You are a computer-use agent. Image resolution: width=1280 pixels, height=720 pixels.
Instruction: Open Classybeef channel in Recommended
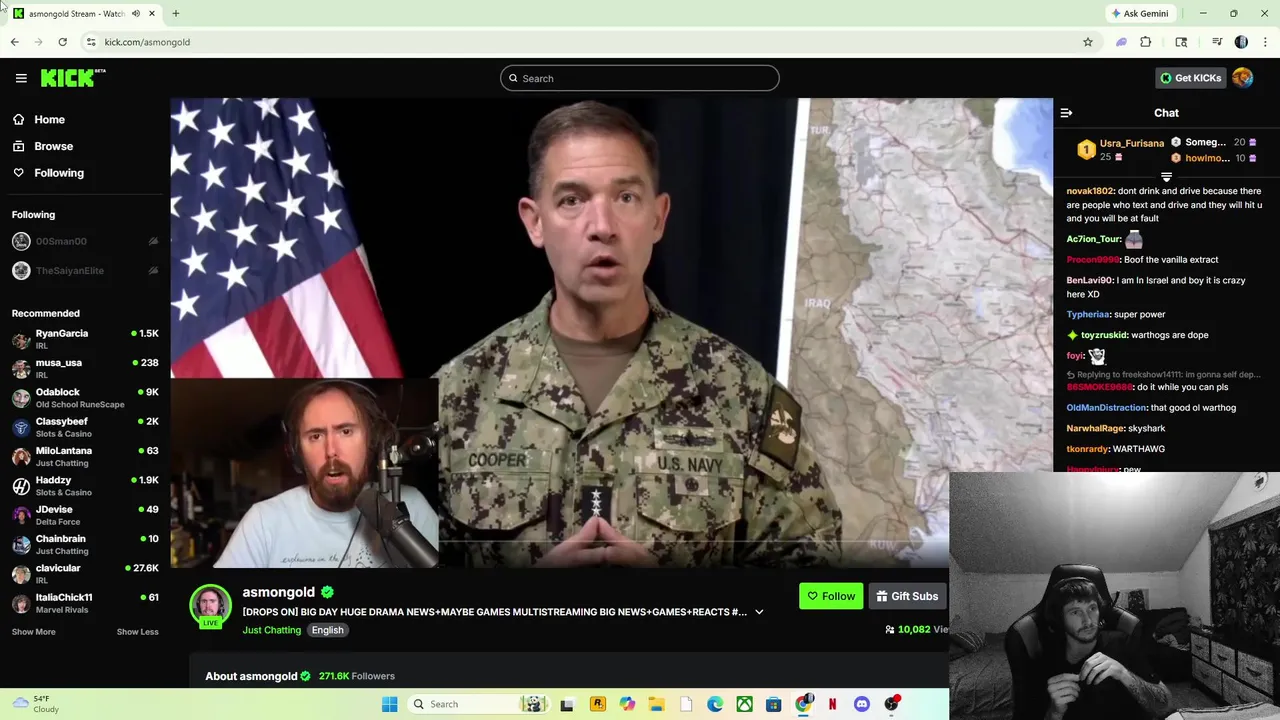pos(85,427)
